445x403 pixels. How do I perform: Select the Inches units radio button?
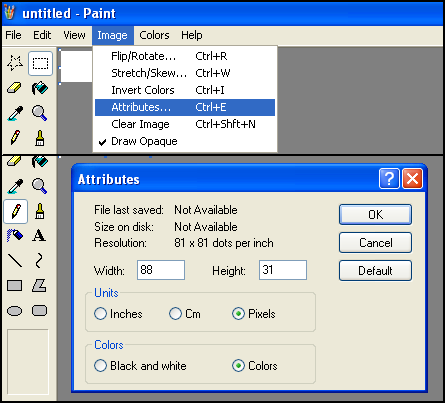100,314
